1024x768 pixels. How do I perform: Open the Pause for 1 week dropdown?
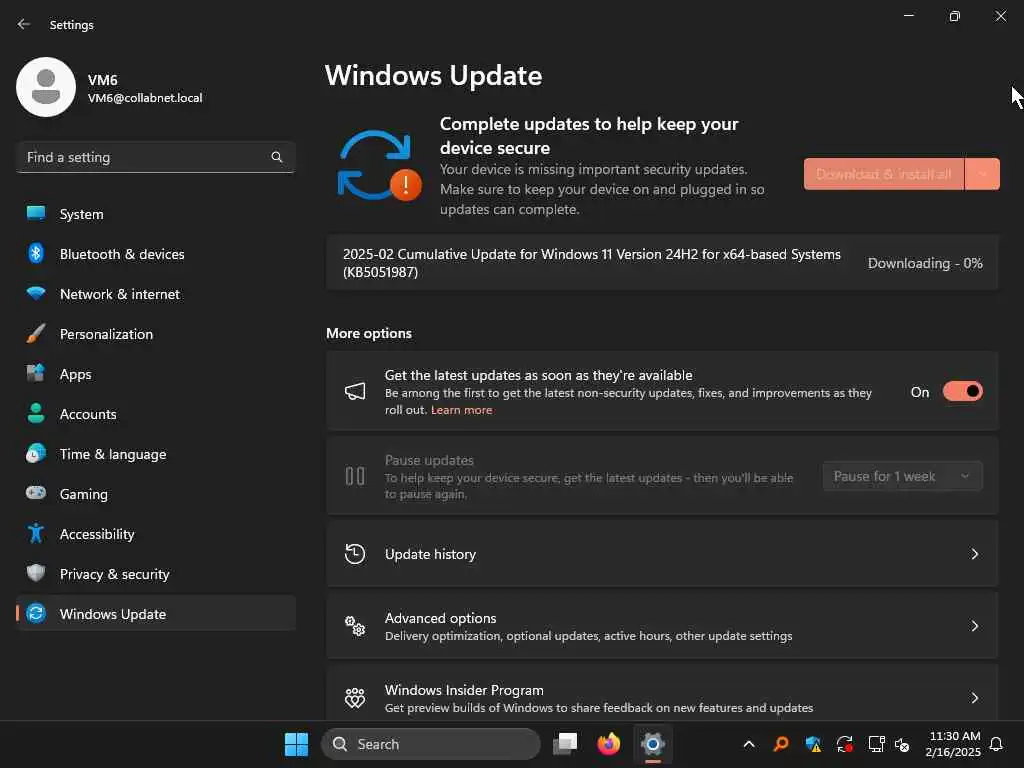pos(903,476)
